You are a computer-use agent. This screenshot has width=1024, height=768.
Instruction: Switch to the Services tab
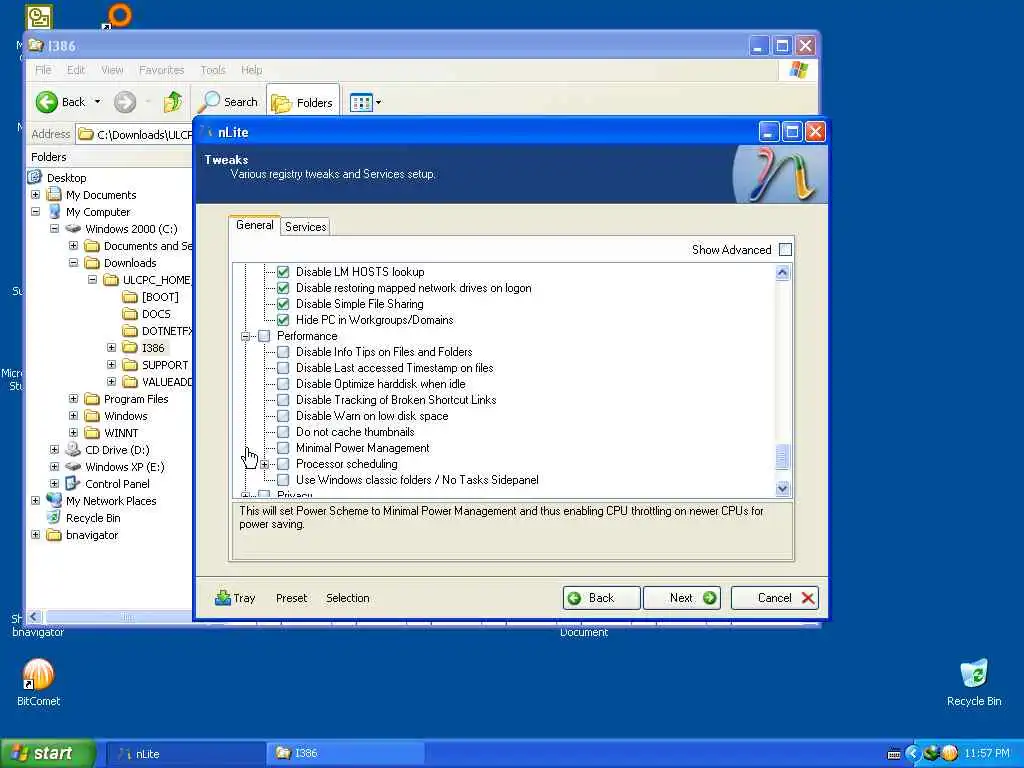pos(306,227)
